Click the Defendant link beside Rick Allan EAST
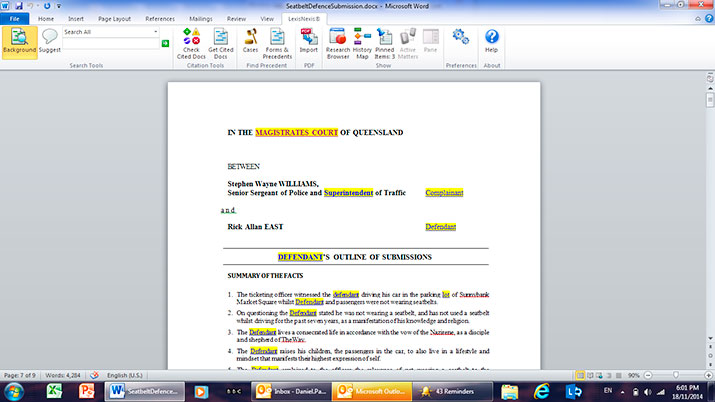This screenshot has height=402, width=715. (x=440, y=227)
